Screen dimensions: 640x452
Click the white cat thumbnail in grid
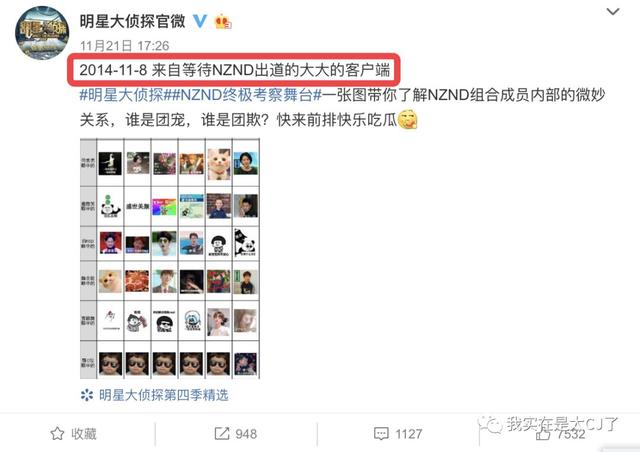point(219,164)
